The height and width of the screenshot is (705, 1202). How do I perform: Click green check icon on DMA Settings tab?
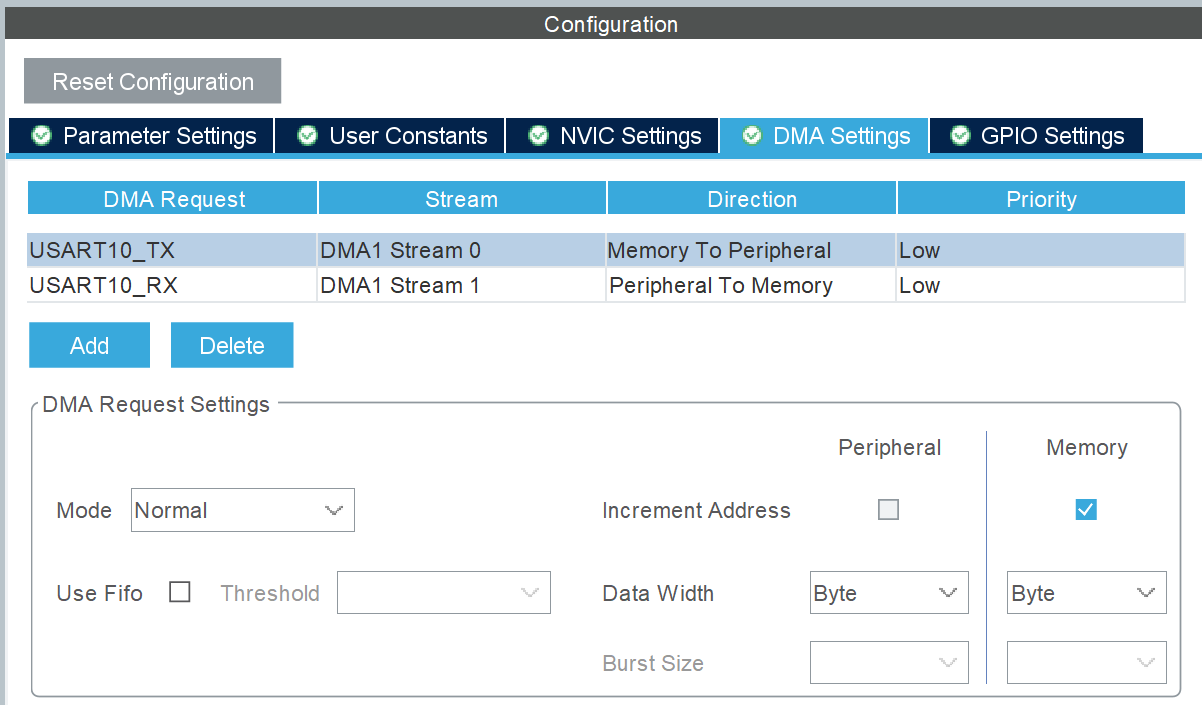(x=752, y=135)
